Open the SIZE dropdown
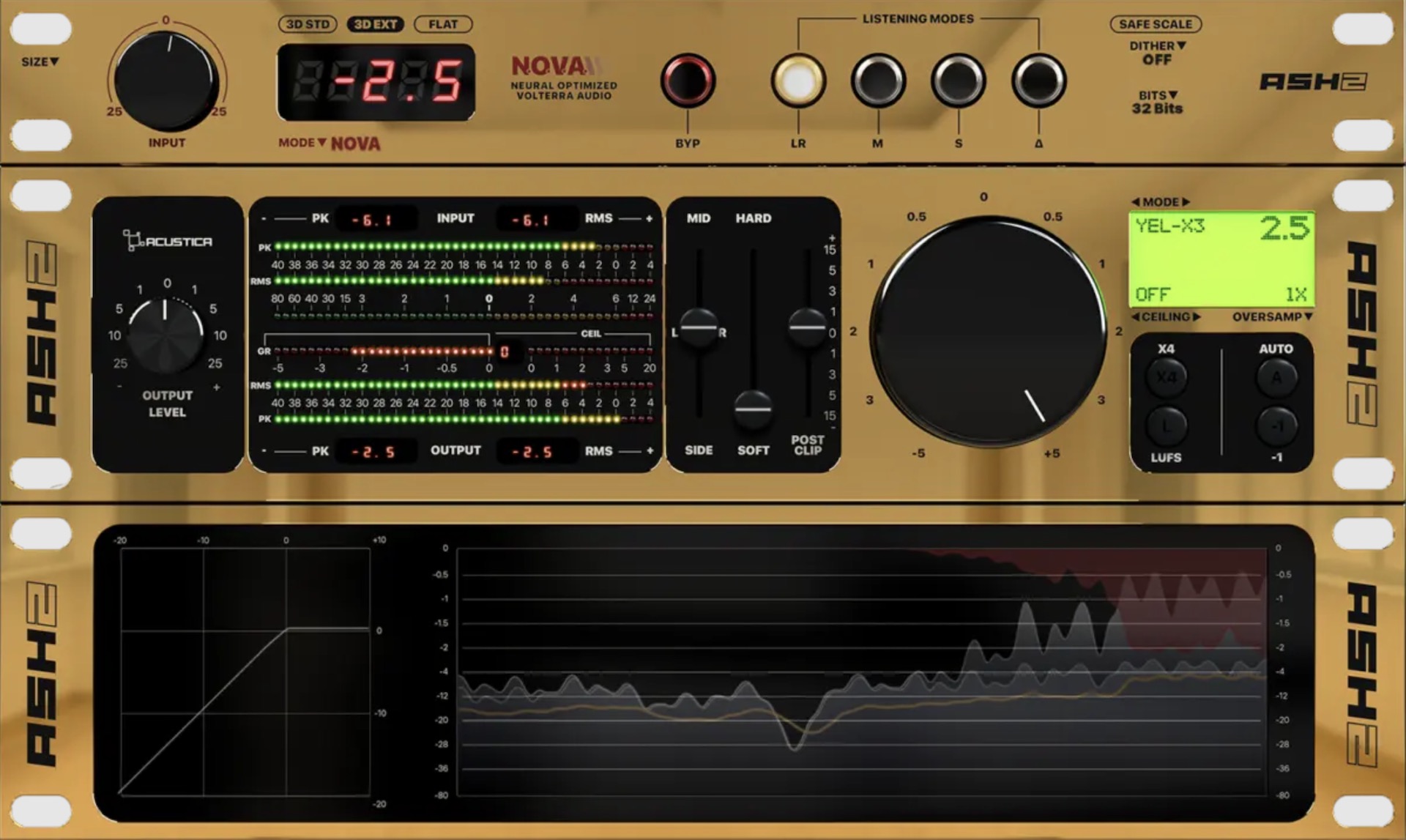Viewport: 1406px width, 840px height. (x=40, y=62)
